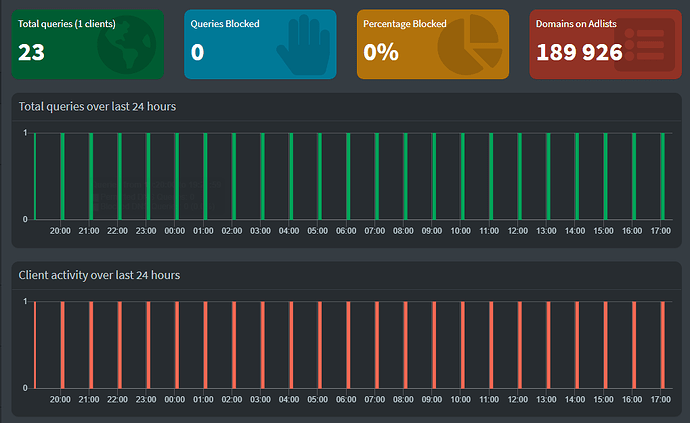
Task: Click the '13:00' axis label in Total queries chart
Action: [547, 231]
